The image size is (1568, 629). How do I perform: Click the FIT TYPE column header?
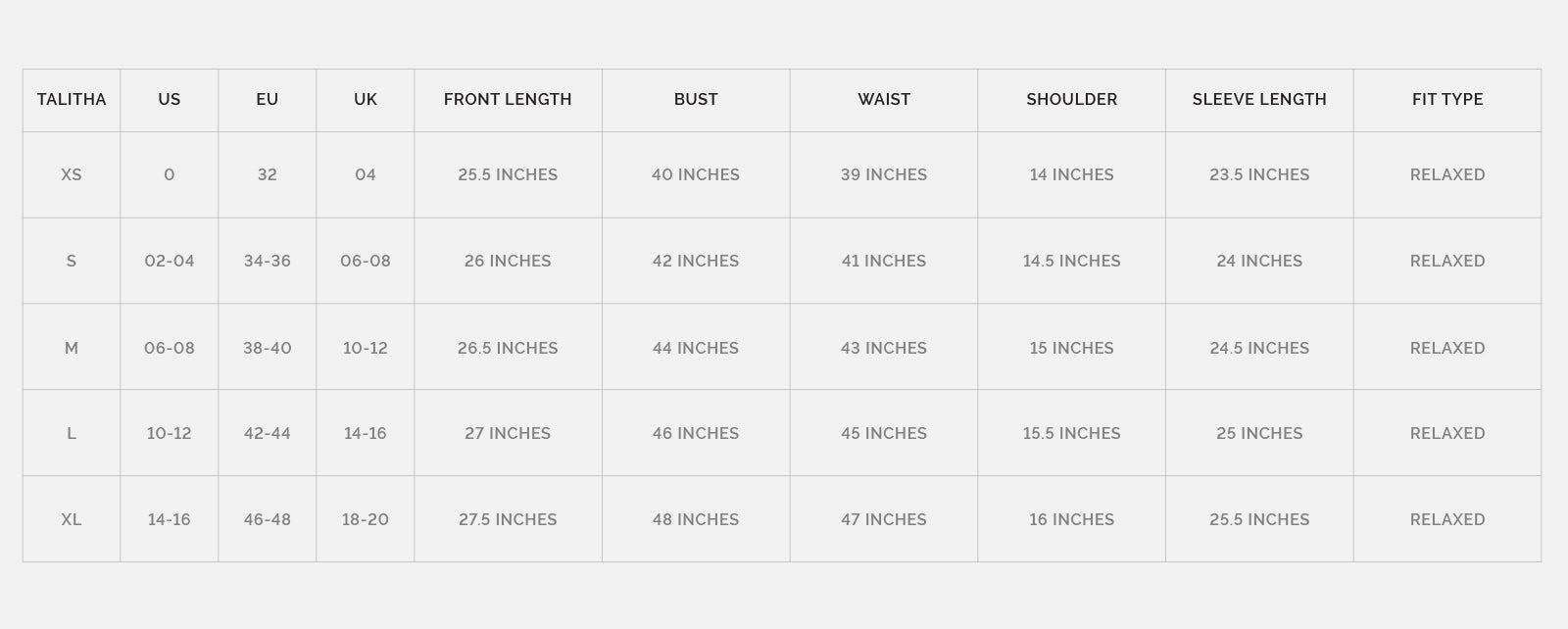coord(1447,99)
